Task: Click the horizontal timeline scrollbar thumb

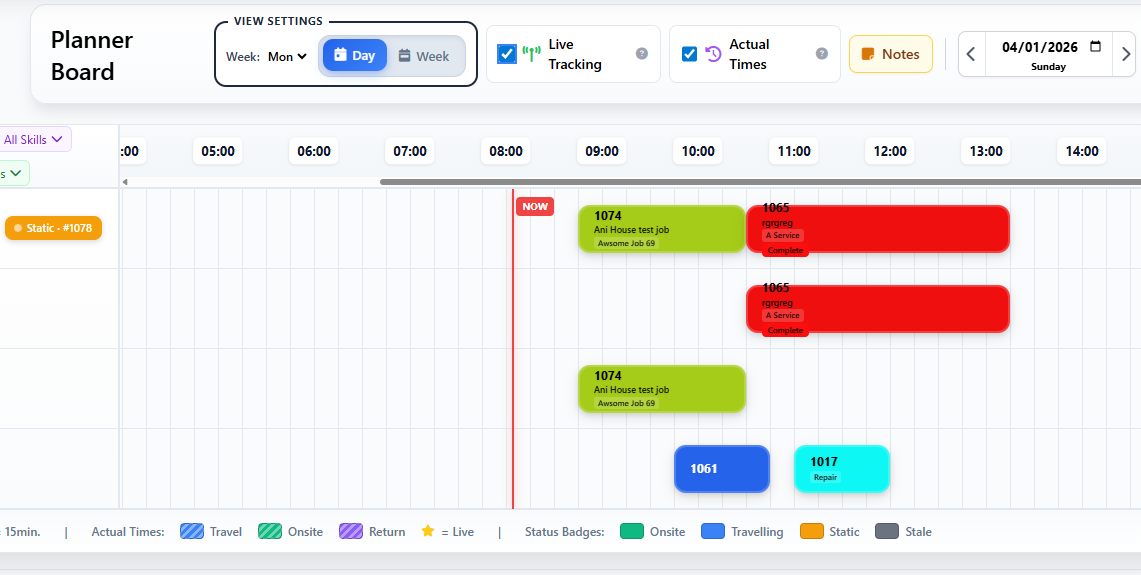Action: point(760,182)
